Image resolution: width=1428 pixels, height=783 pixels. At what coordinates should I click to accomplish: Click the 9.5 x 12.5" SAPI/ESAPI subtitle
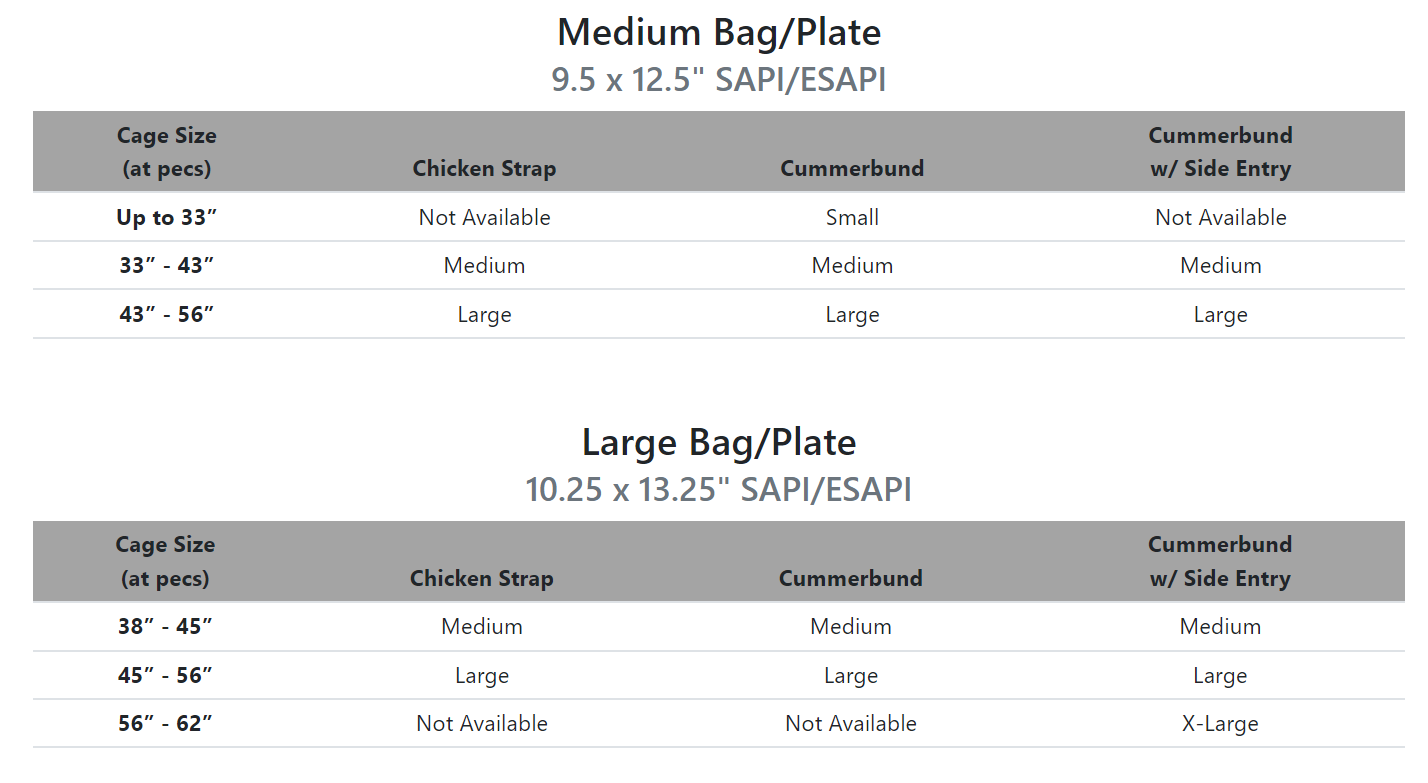718,80
